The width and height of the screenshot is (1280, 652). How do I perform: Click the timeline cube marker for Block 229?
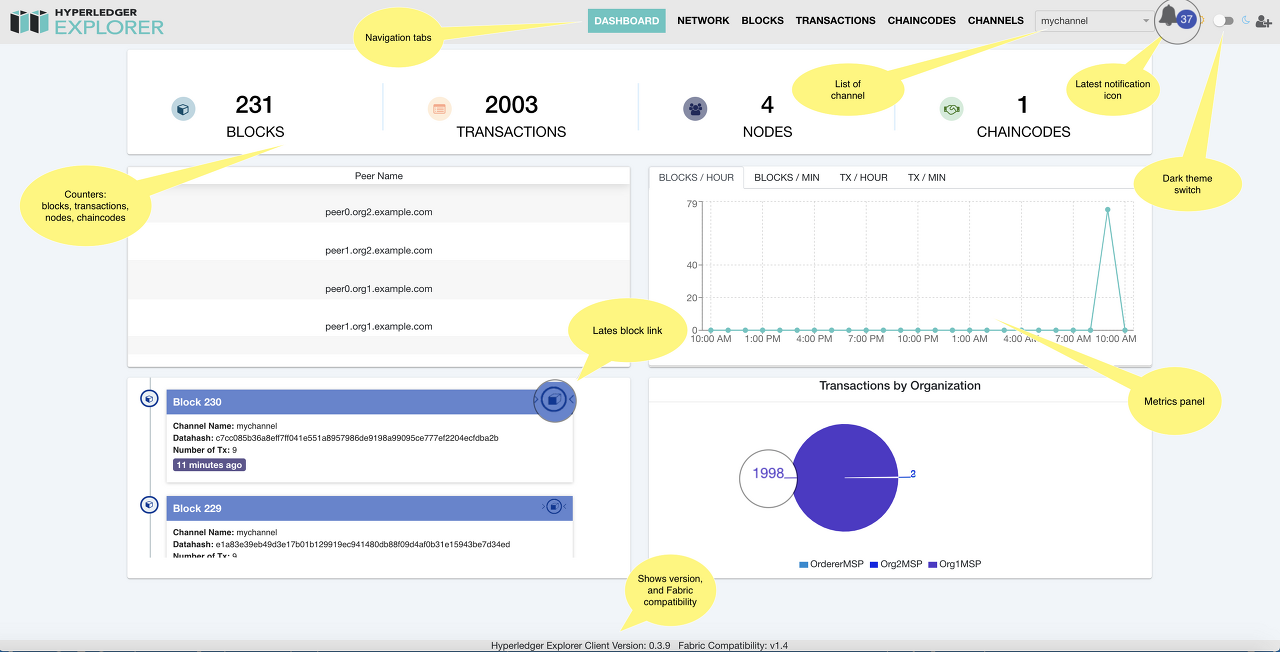point(149,505)
